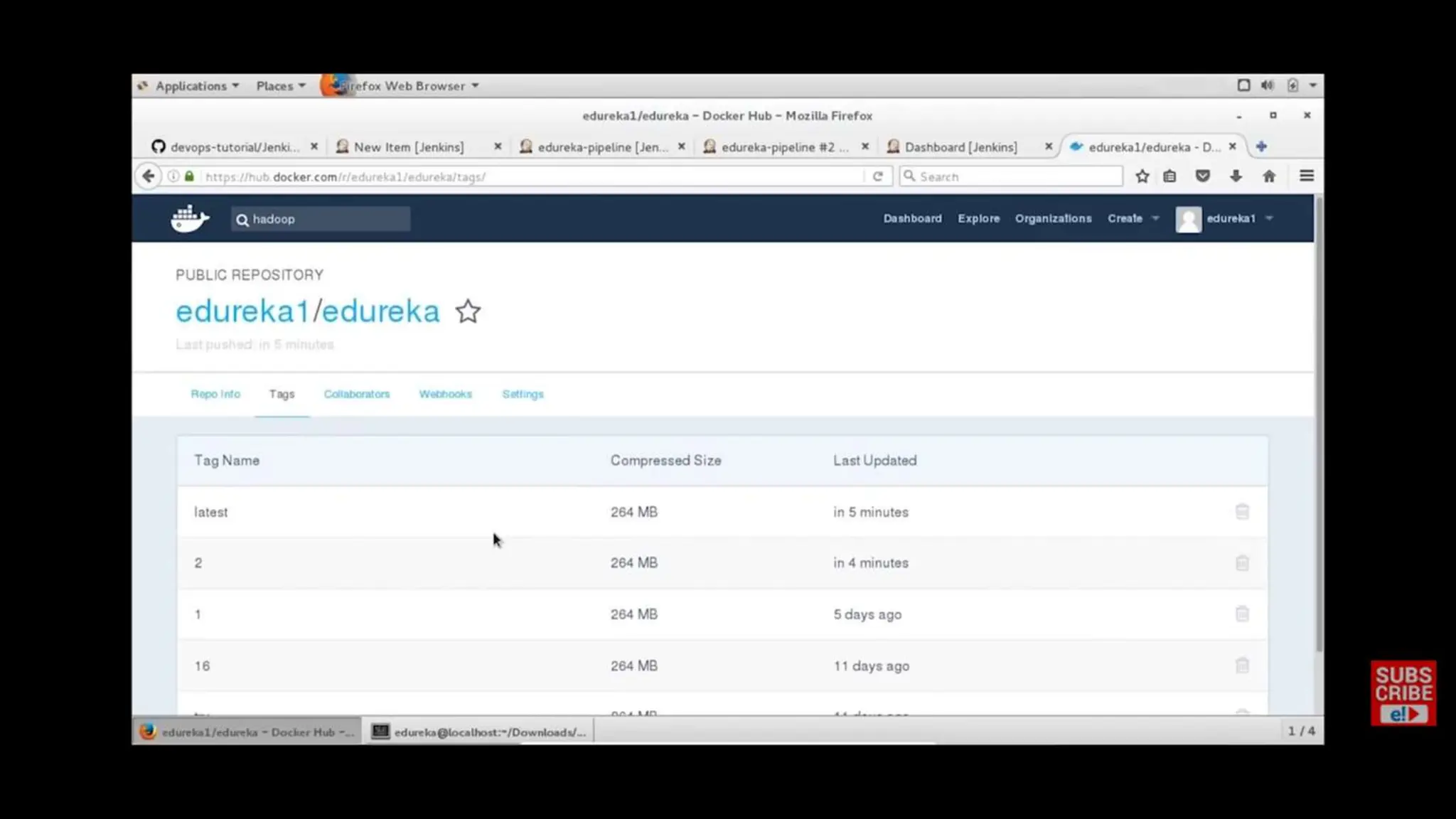Open the edureka1 account dropdown
The image size is (1456, 819).
(1239, 218)
